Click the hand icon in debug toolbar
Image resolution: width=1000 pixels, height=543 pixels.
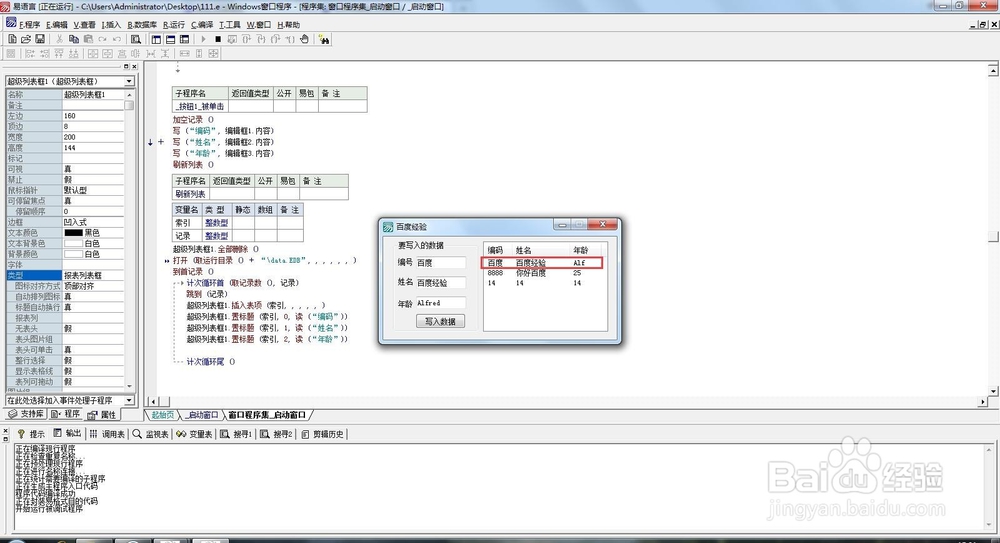[x=304, y=39]
